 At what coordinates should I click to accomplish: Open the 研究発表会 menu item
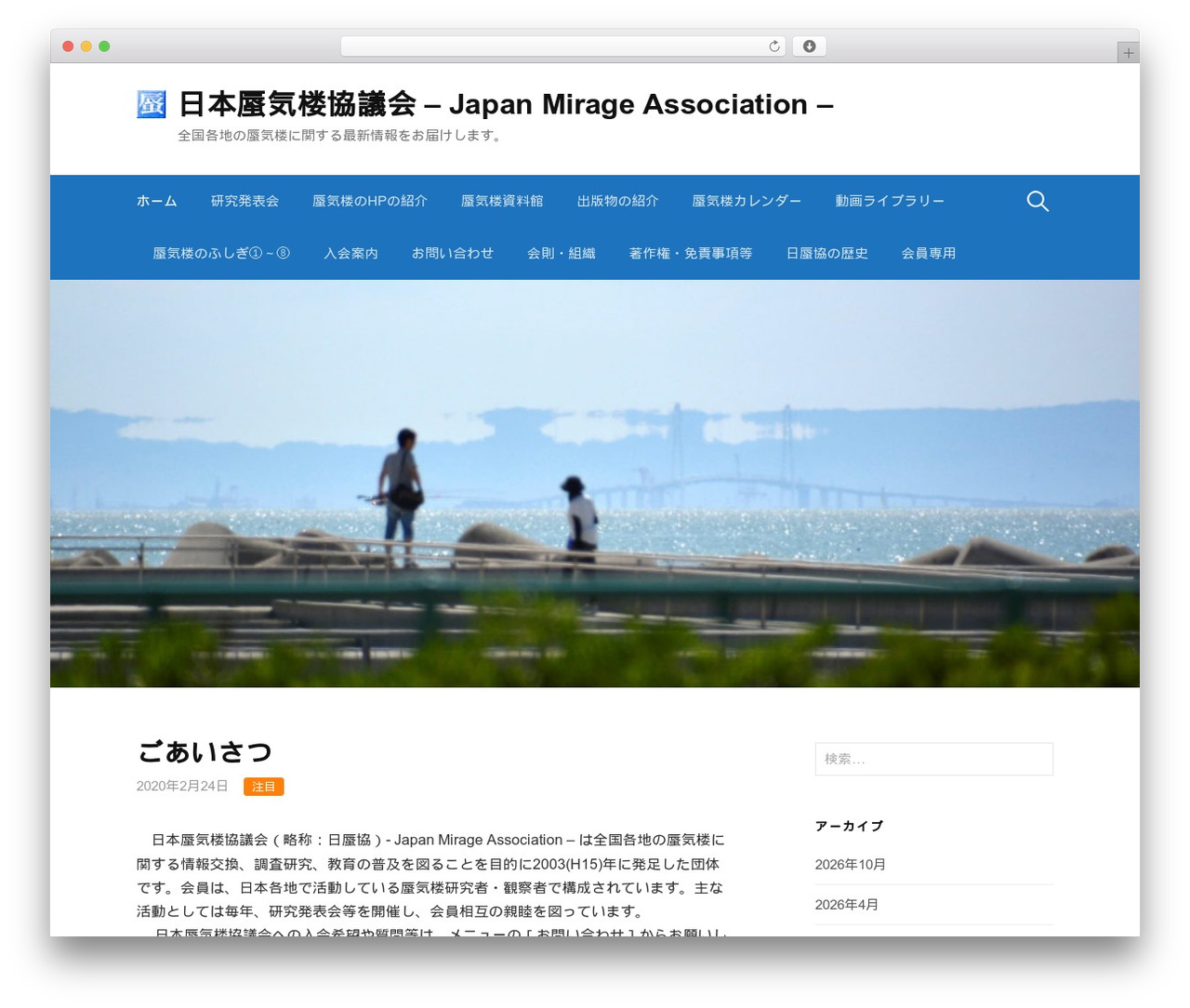pos(245,201)
